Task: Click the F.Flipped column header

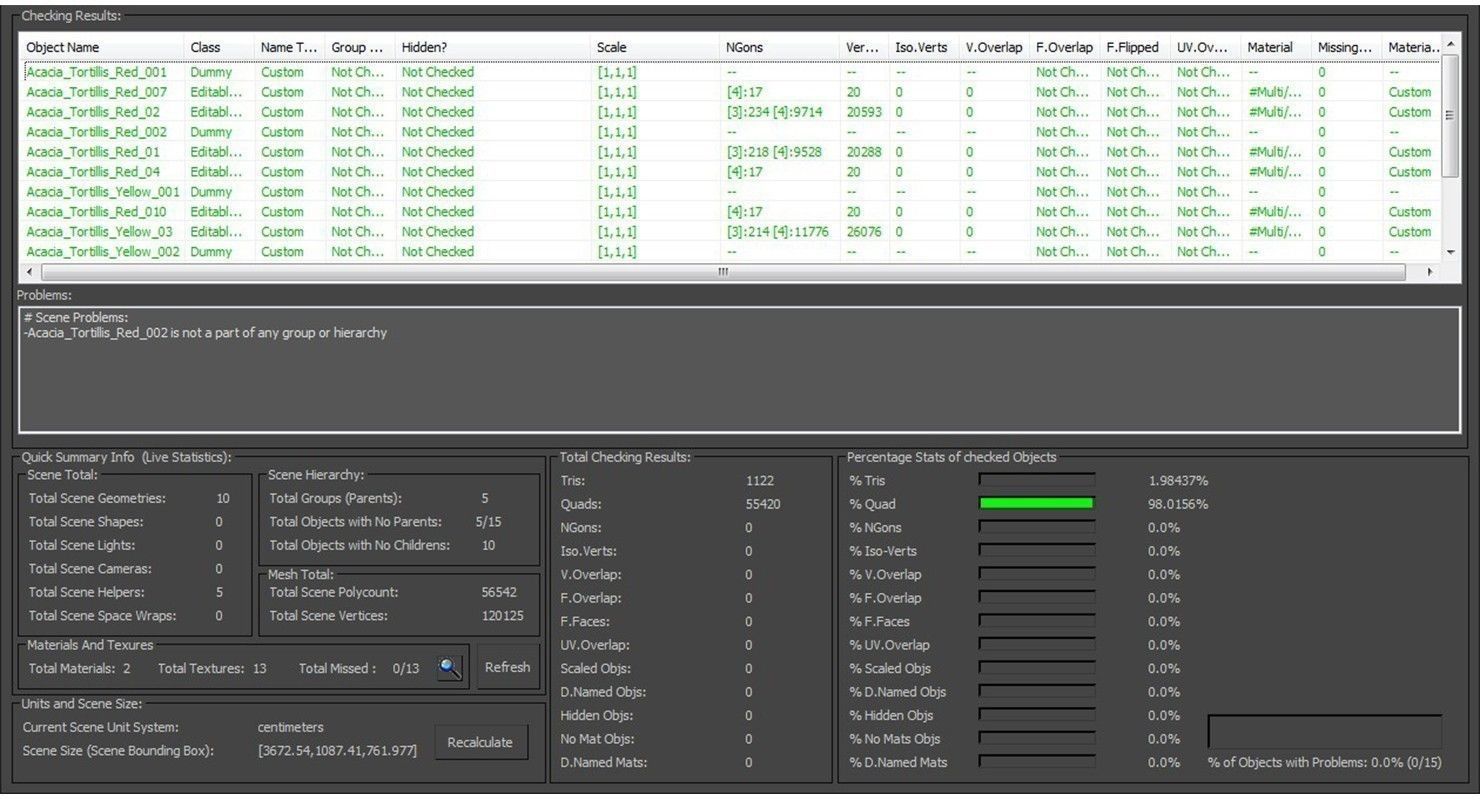Action: pos(1134,47)
